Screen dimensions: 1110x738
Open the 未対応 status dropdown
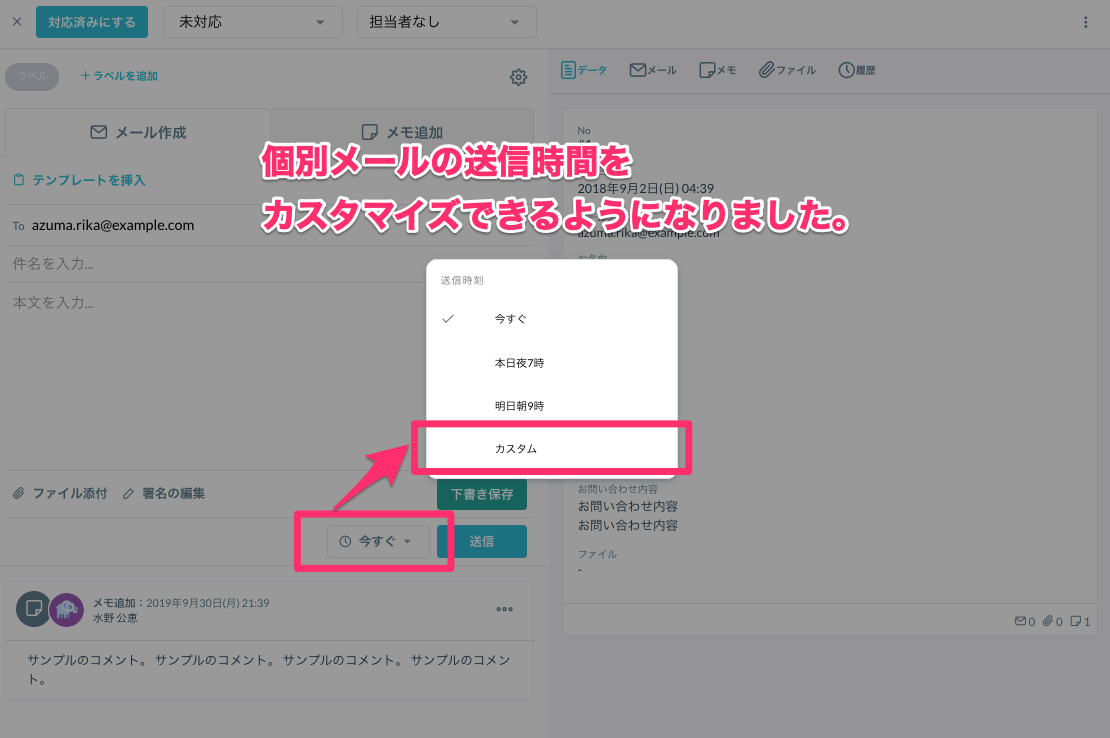click(x=252, y=21)
